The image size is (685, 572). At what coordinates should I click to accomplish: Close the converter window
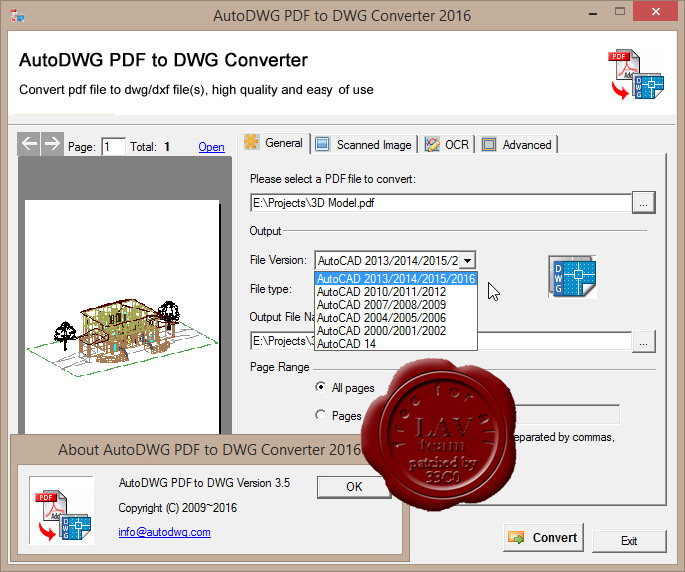coord(655,11)
